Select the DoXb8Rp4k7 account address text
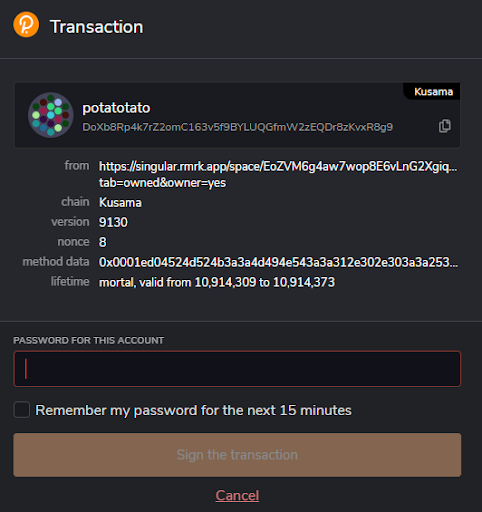482x512 pixels. click(238, 127)
